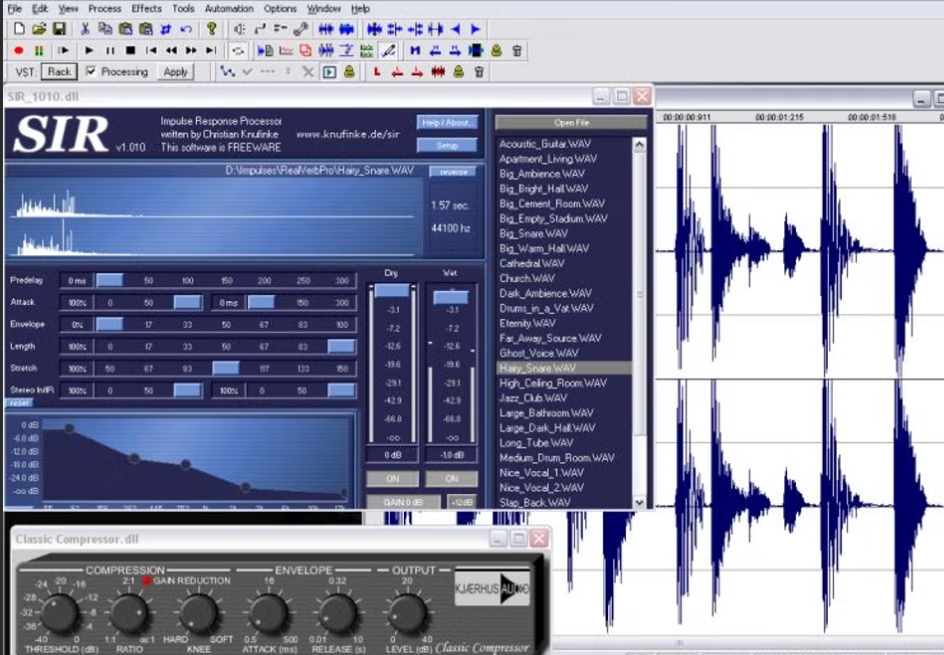This screenshot has width=944, height=655.
Task: Click the trash can icon in the VST toolbar row
Action: coord(479,72)
